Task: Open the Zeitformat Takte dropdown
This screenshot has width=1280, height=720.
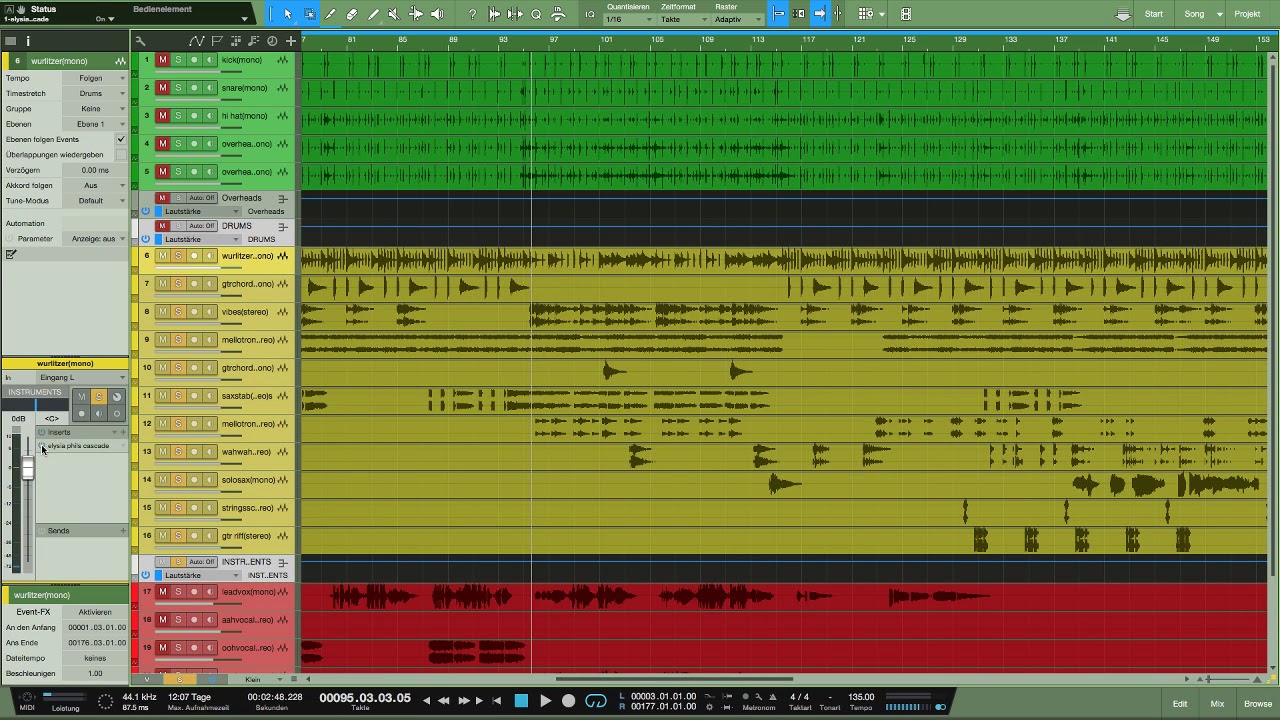Action: (685, 20)
